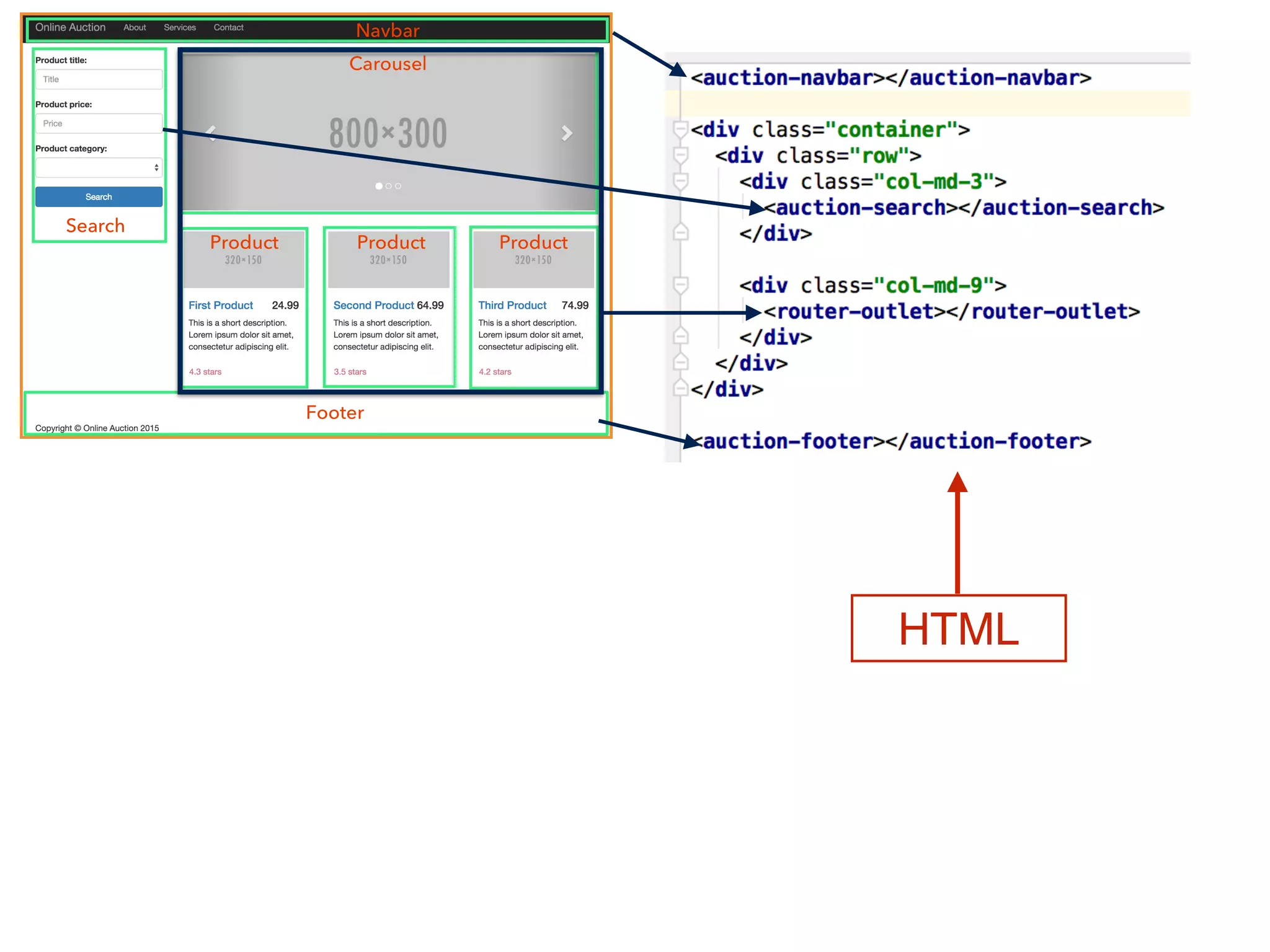The height and width of the screenshot is (952, 1270).
Task: Open the Contact navbar item
Action: [228, 27]
